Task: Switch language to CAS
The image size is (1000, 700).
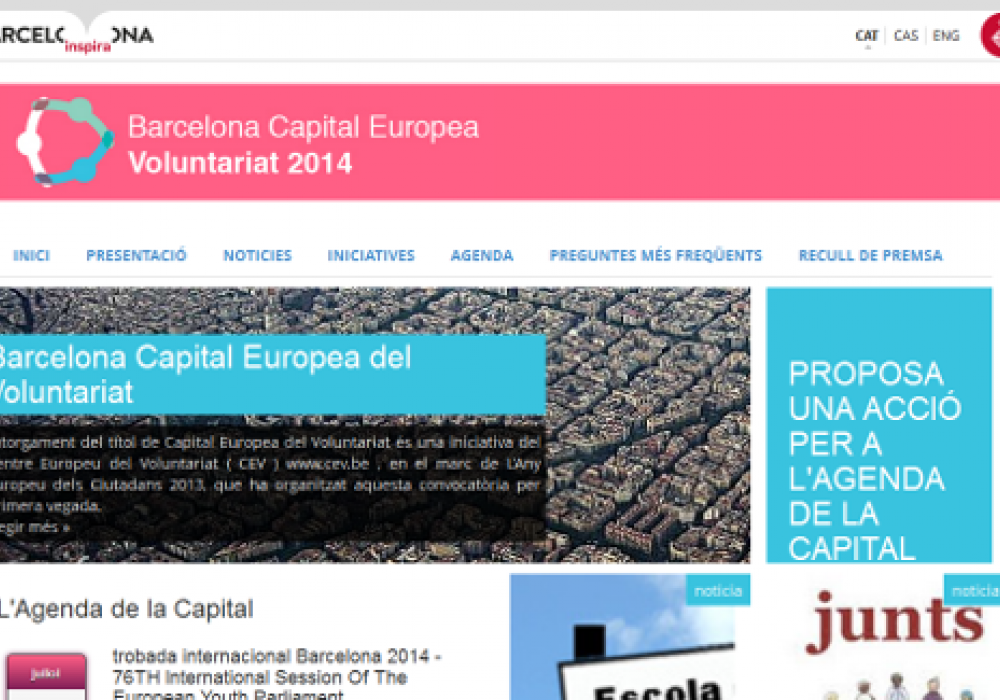Action: pyautogui.click(x=906, y=36)
